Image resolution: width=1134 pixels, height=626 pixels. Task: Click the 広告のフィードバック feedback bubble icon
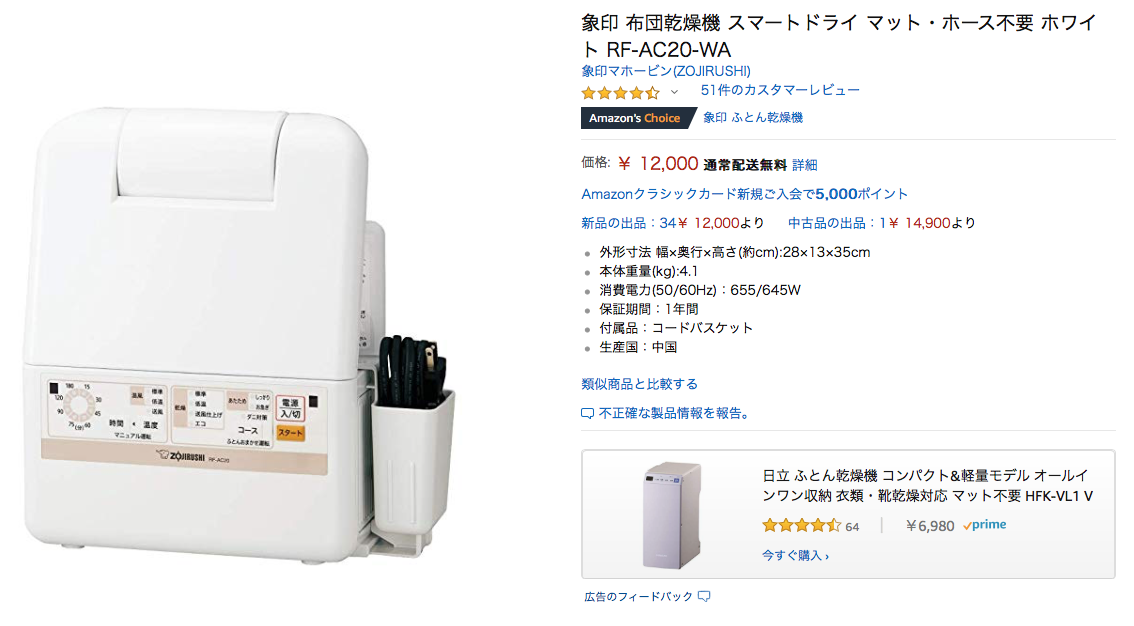[704, 596]
